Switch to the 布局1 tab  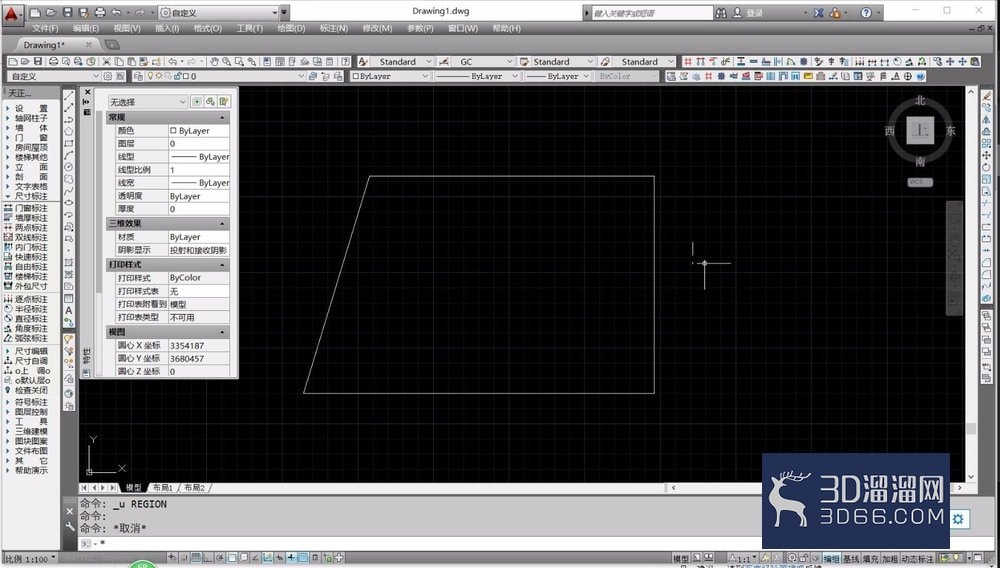click(162, 488)
